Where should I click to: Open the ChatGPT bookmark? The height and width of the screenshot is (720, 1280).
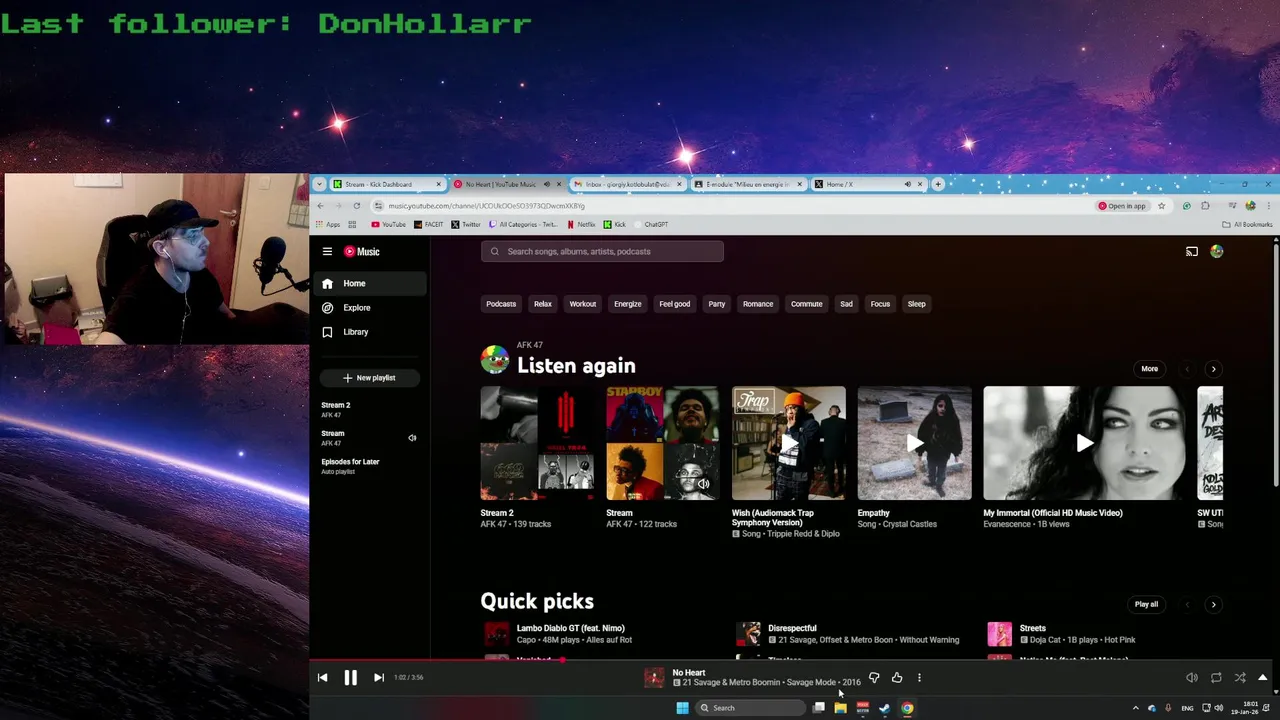click(x=651, y=225)
